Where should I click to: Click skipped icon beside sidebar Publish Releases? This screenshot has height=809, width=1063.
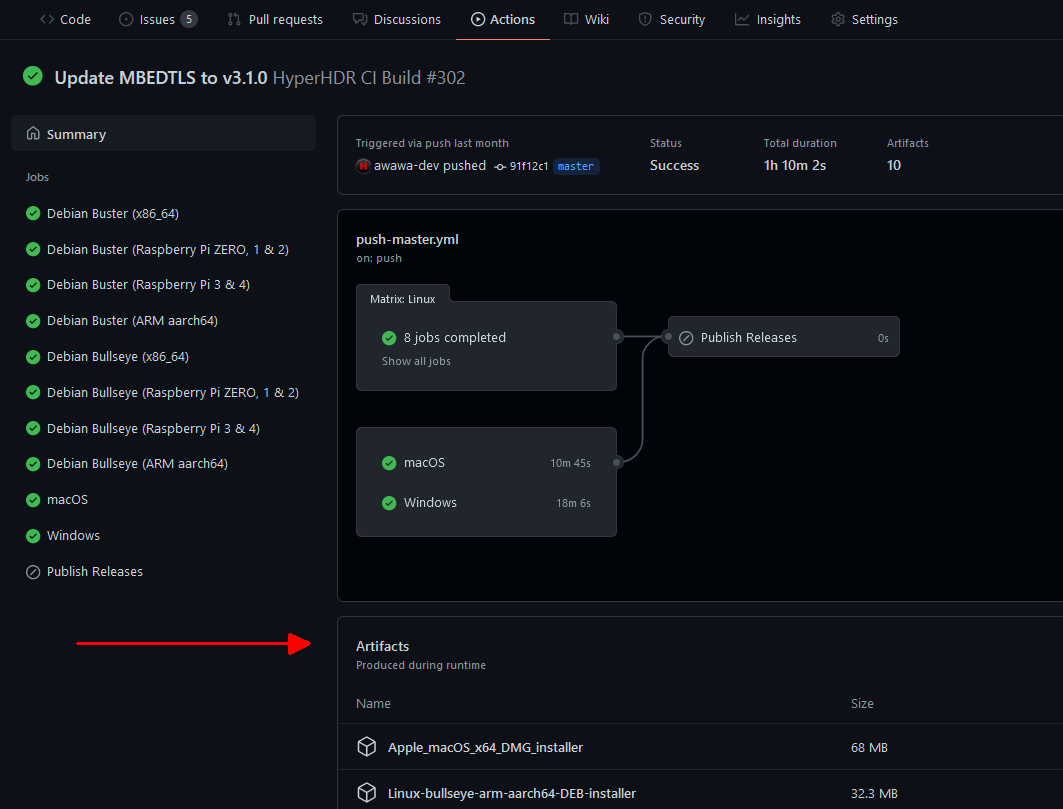(33, 572)
